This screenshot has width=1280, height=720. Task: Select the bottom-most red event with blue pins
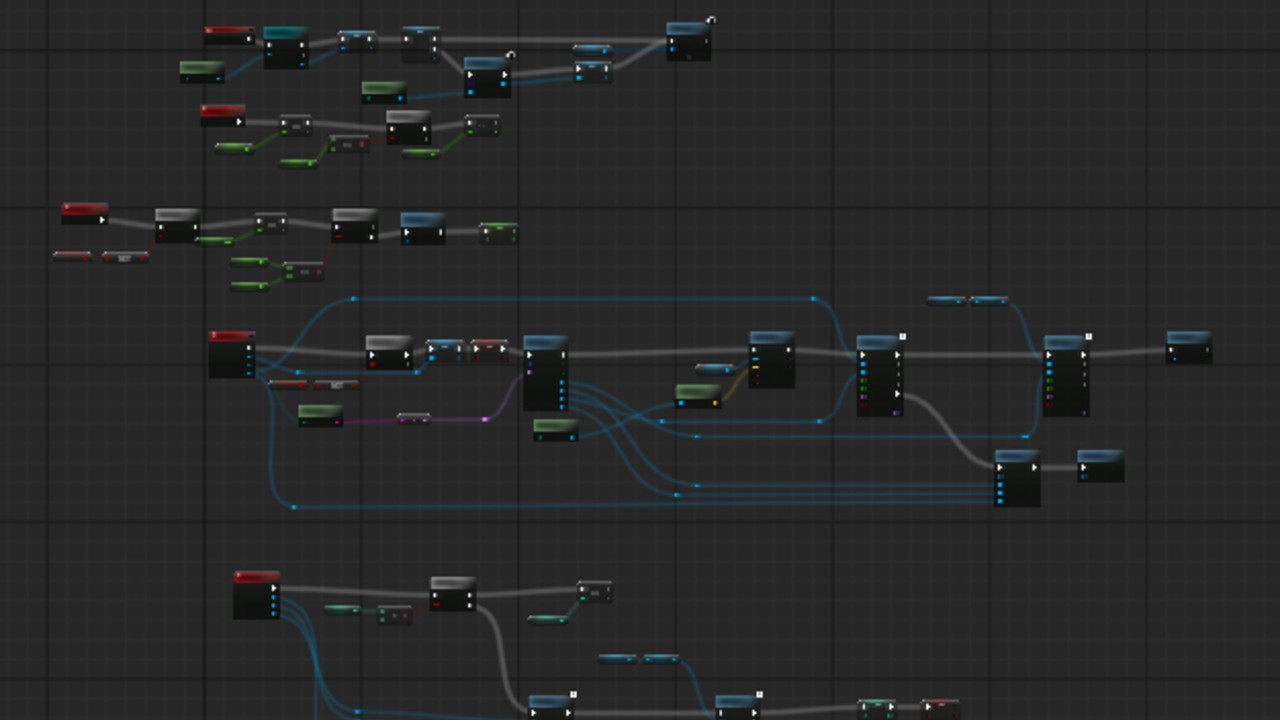coord(256,595)
